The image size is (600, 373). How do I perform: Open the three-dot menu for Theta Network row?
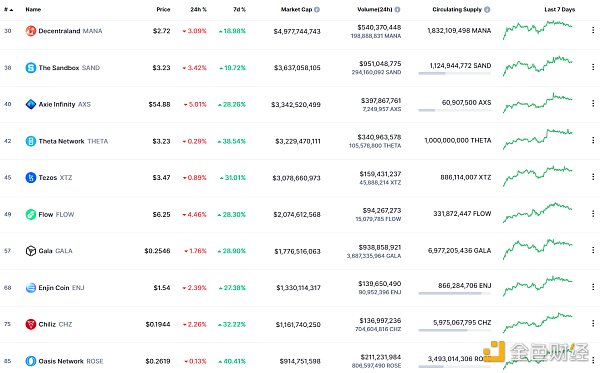(x=593, y=140)
